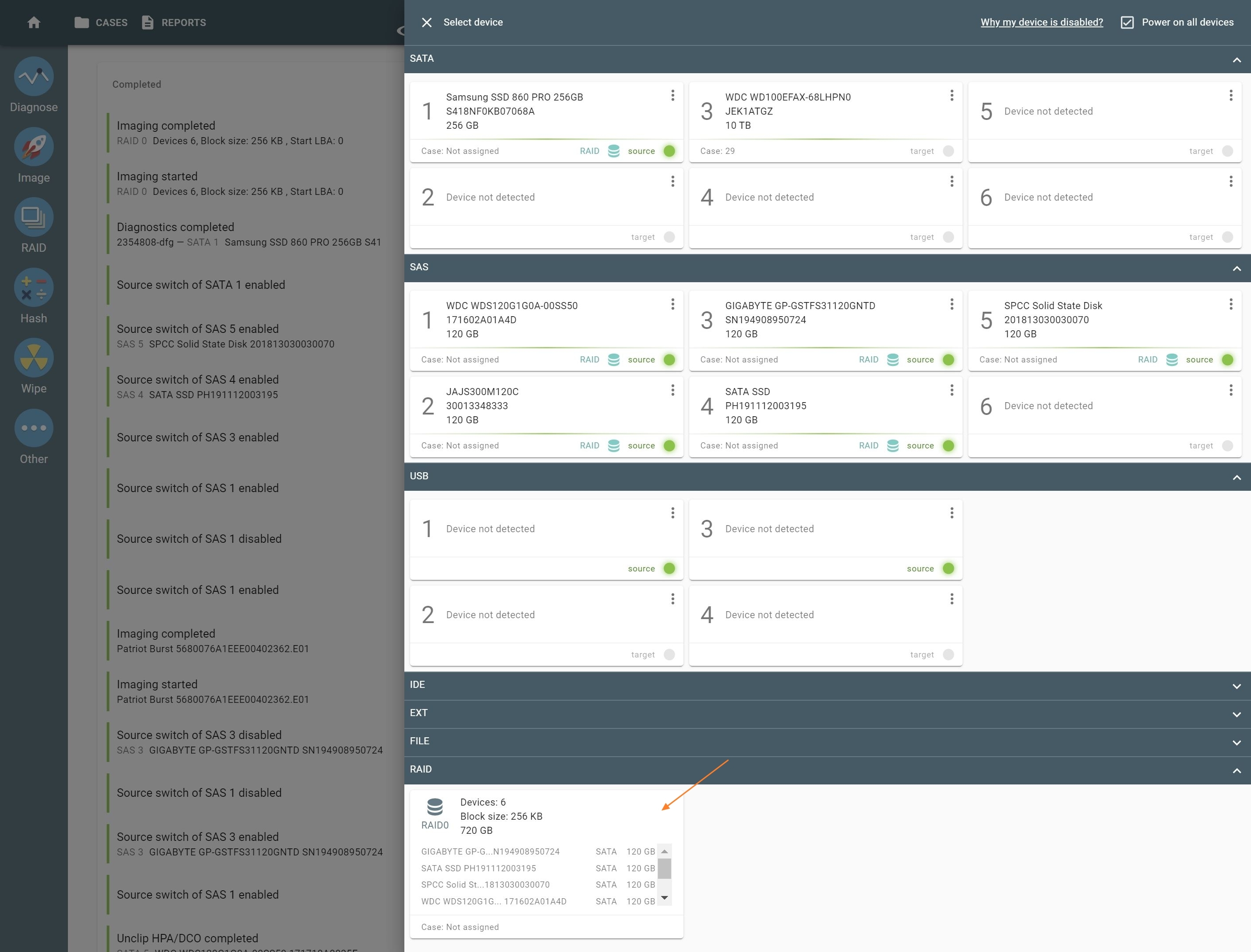1251x952 pixels.
Task: Toggle source switch of USB 1
Action: [669, 568]
